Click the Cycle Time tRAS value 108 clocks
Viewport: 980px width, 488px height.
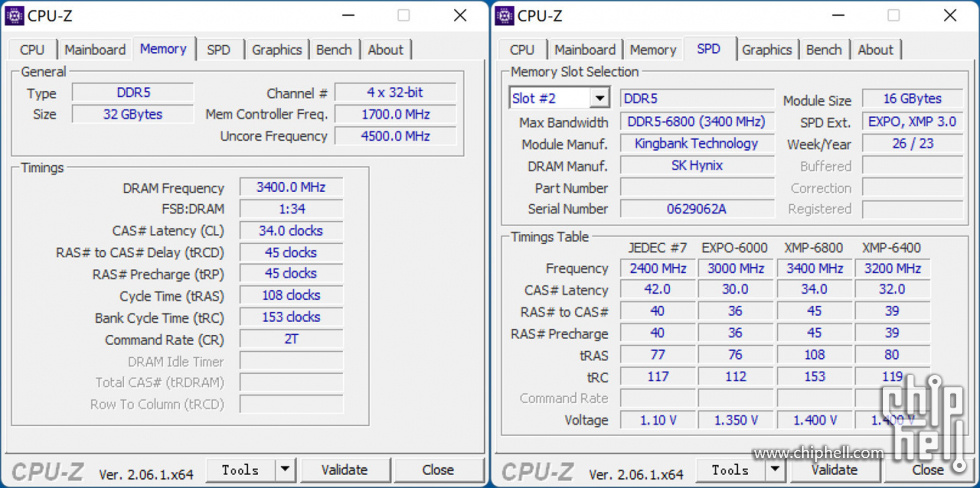(291, 295)
